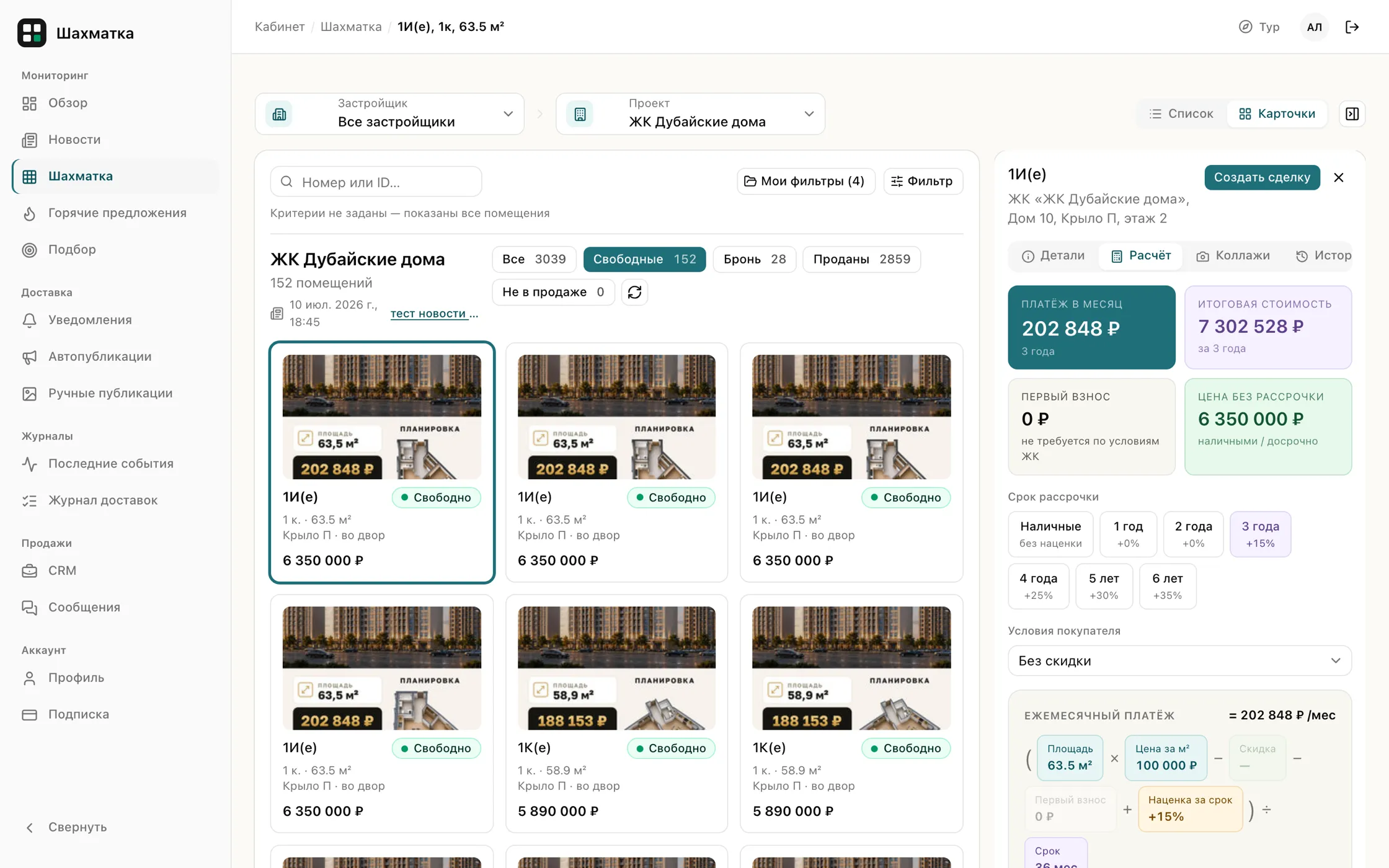1389x868 pixels.
Task: Open Обзор from the sidebar
Action: 116,103
